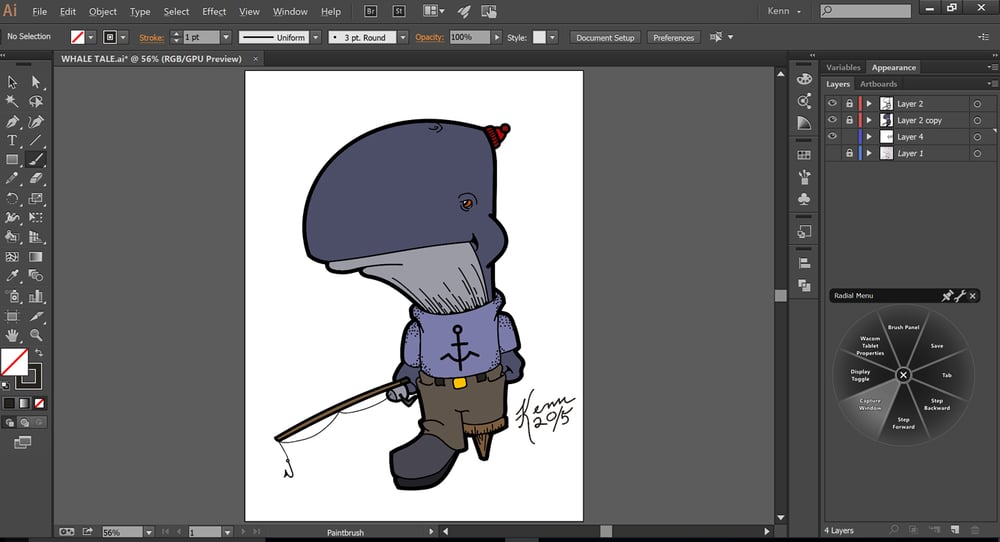The image size is (1000, 542).
Task: Choose Brush Panel in Radial Menu
Action: pyautogui.click(x=904, y=327)
